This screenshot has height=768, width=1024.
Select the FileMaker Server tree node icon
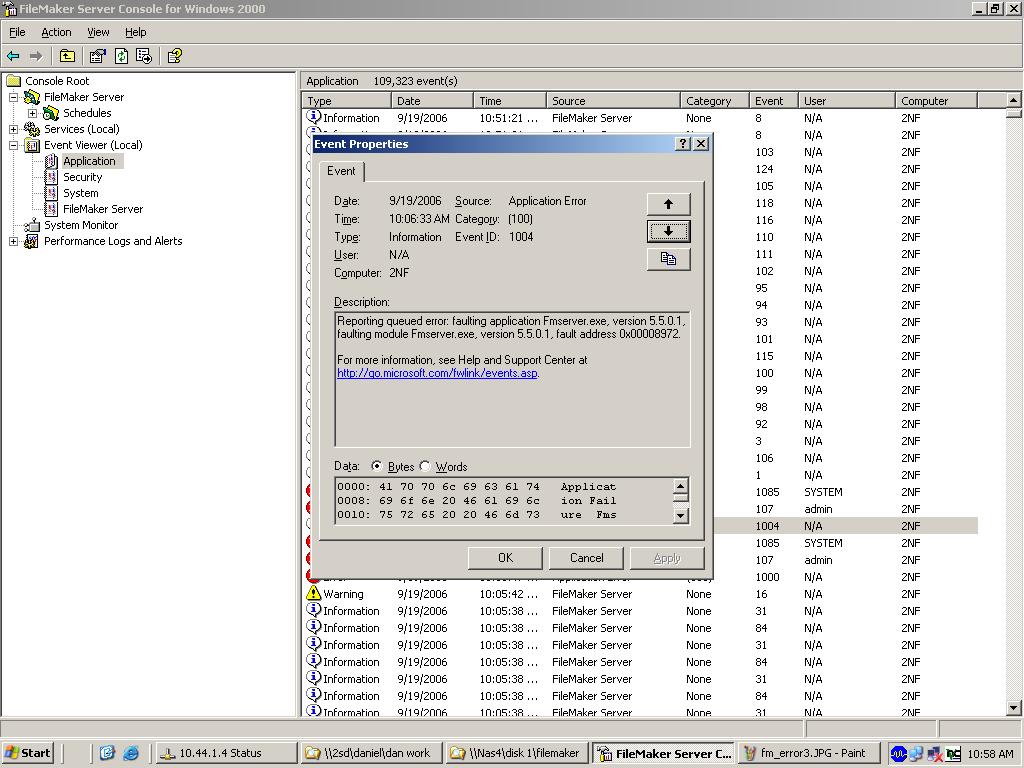point(32,97)
